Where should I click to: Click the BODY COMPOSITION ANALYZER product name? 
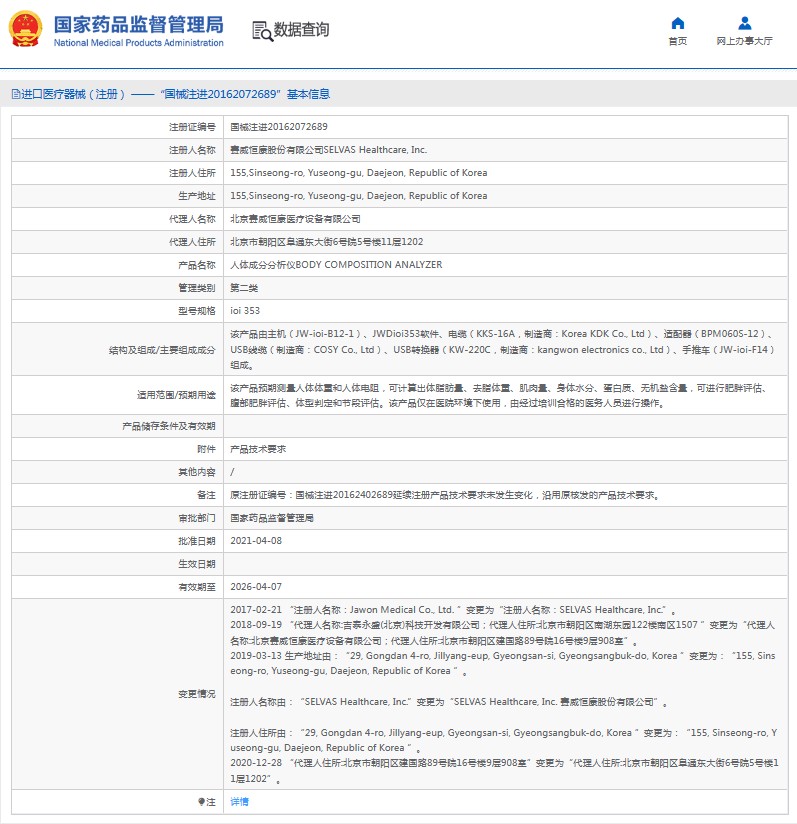click(x=336, y=265)
